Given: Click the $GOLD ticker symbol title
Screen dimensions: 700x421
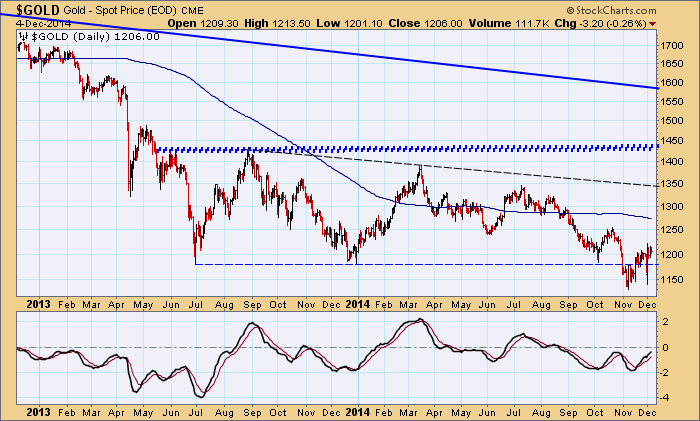Looking at the screenshot, I should pyautogui.click(x=32, y=8).
